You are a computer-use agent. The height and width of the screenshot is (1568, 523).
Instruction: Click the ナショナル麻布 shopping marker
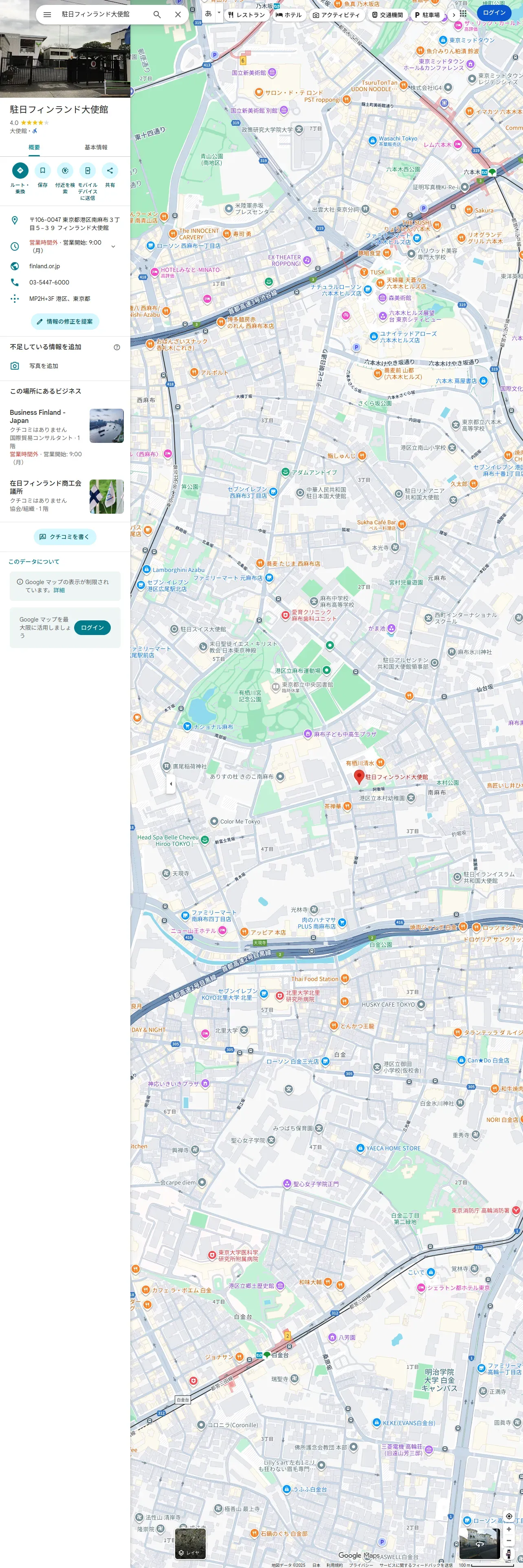click(x=187, y=726)
